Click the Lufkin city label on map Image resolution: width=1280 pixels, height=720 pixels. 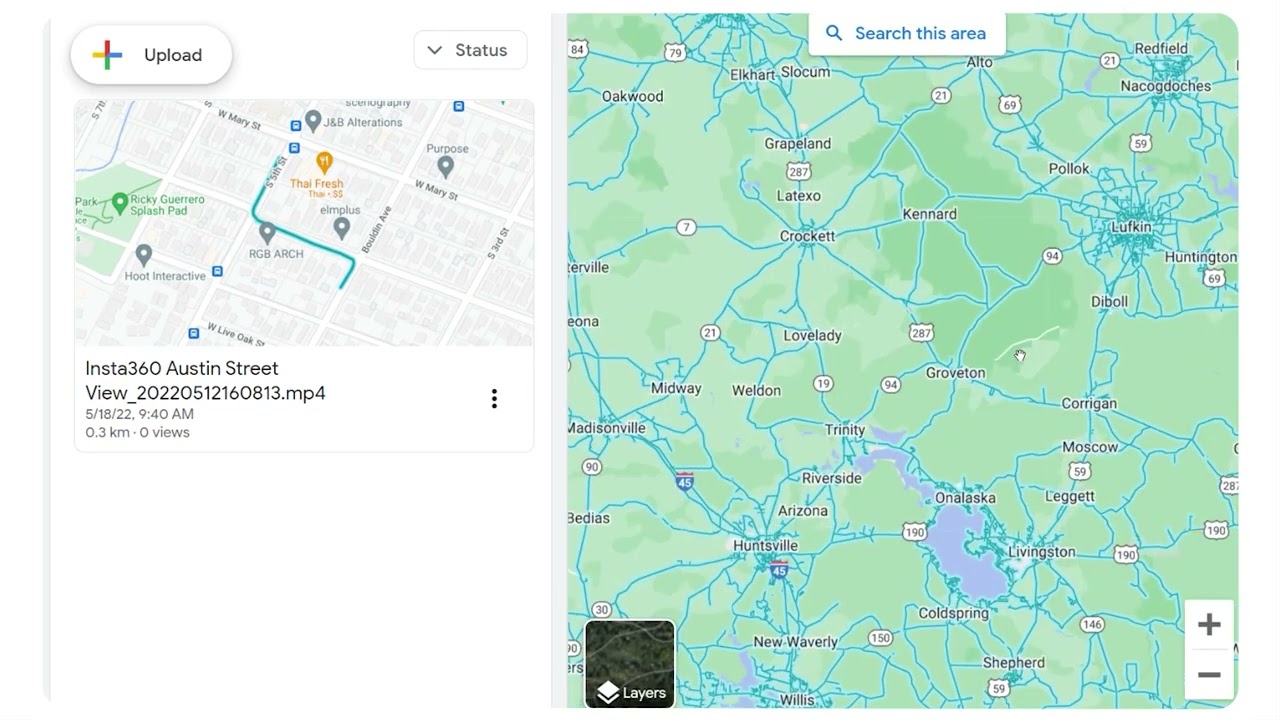[1131, 227]
